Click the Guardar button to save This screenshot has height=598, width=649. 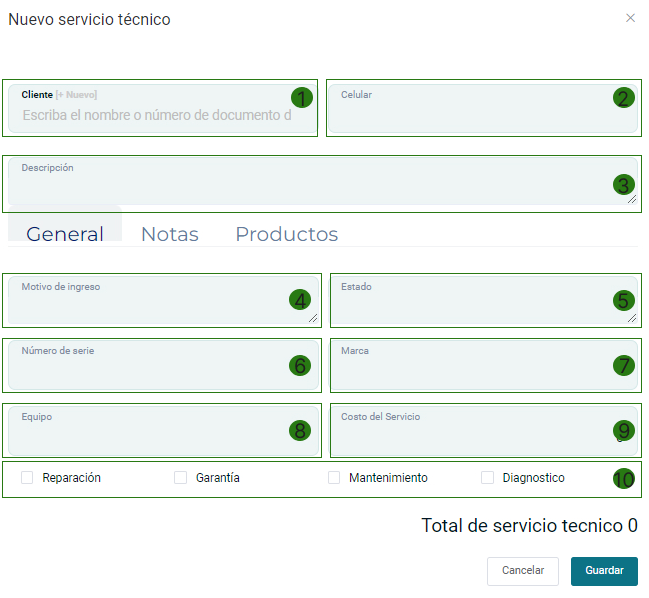[604, 571]
